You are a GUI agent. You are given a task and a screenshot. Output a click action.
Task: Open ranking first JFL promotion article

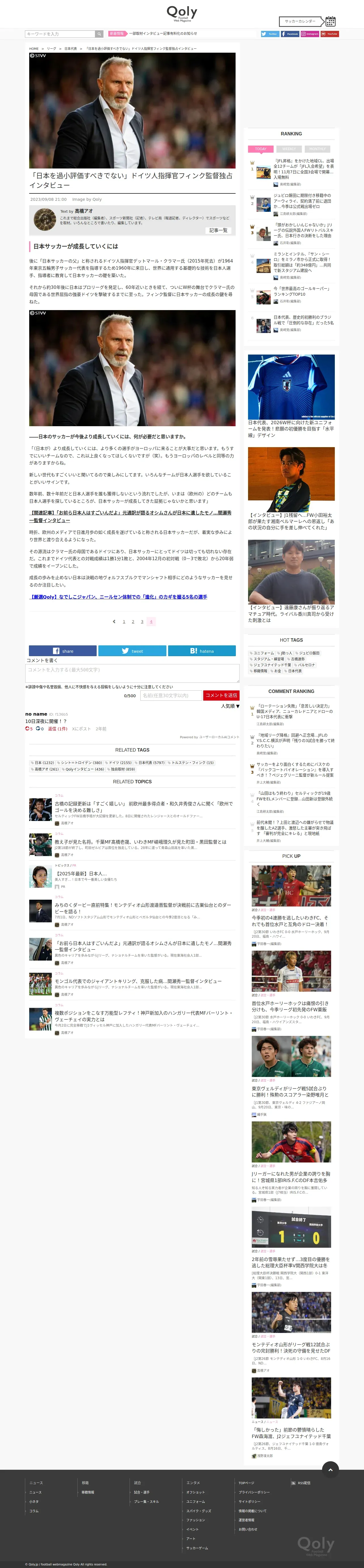pyautogui.click(x=304, y=169)
